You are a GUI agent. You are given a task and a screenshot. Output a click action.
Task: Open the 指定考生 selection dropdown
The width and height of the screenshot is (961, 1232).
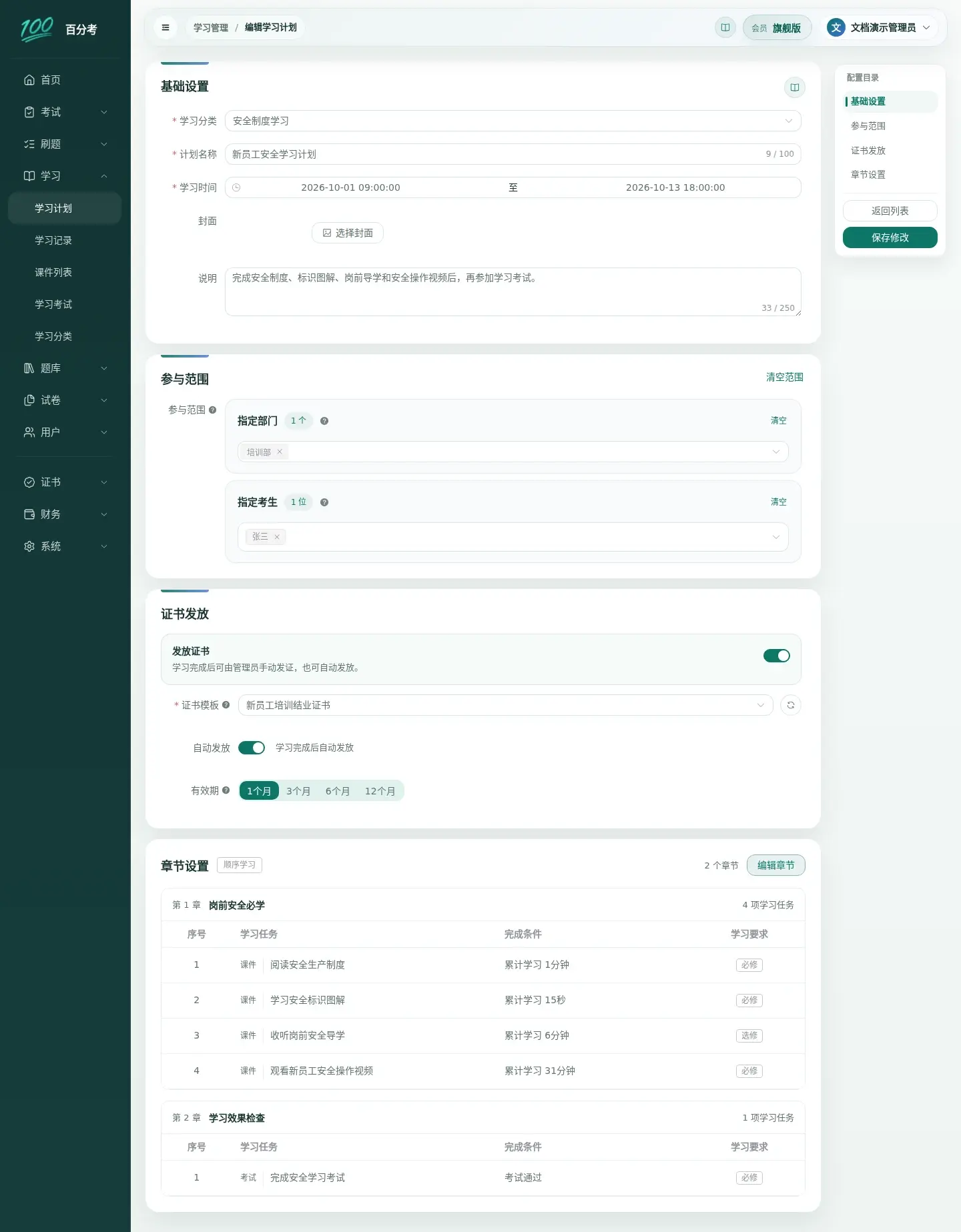(513, 537)
